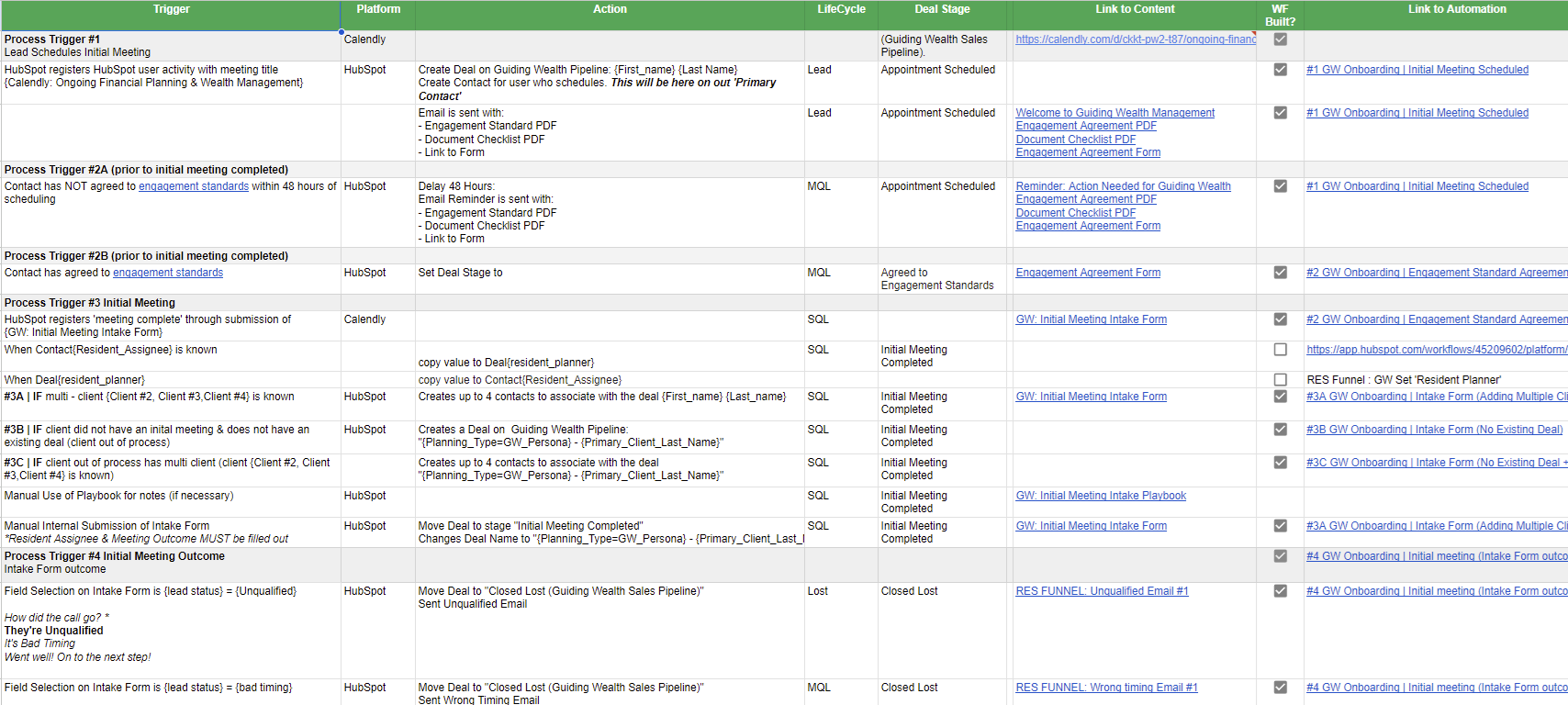Open Reminder: Action Needed for Guiding Wealth link
Screen dimensions: 1568x705
[1123, 186]
